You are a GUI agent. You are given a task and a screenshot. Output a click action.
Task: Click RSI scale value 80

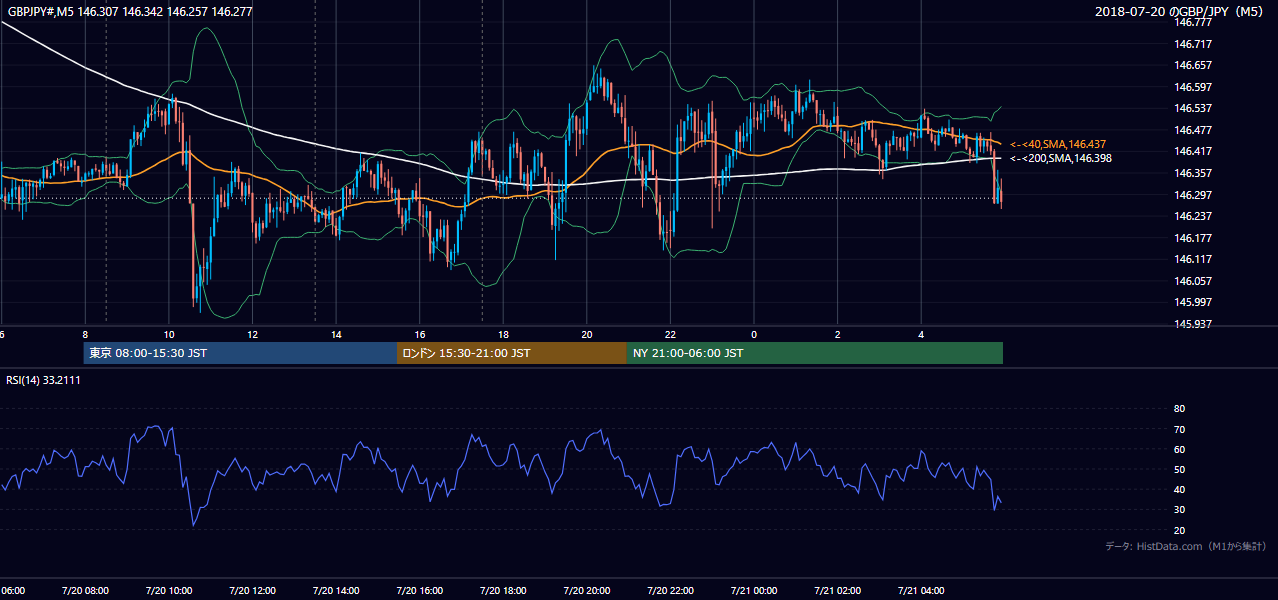(1179, 409)
